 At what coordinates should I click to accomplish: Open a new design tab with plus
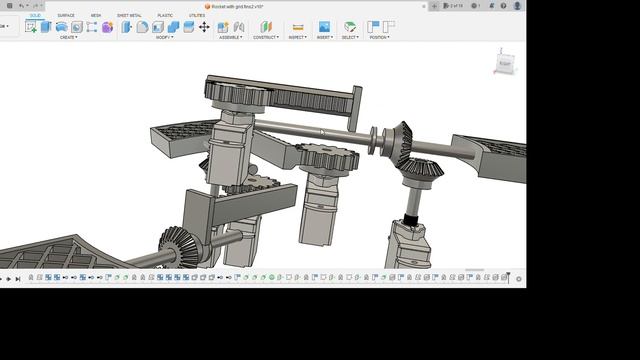(434, 6)
